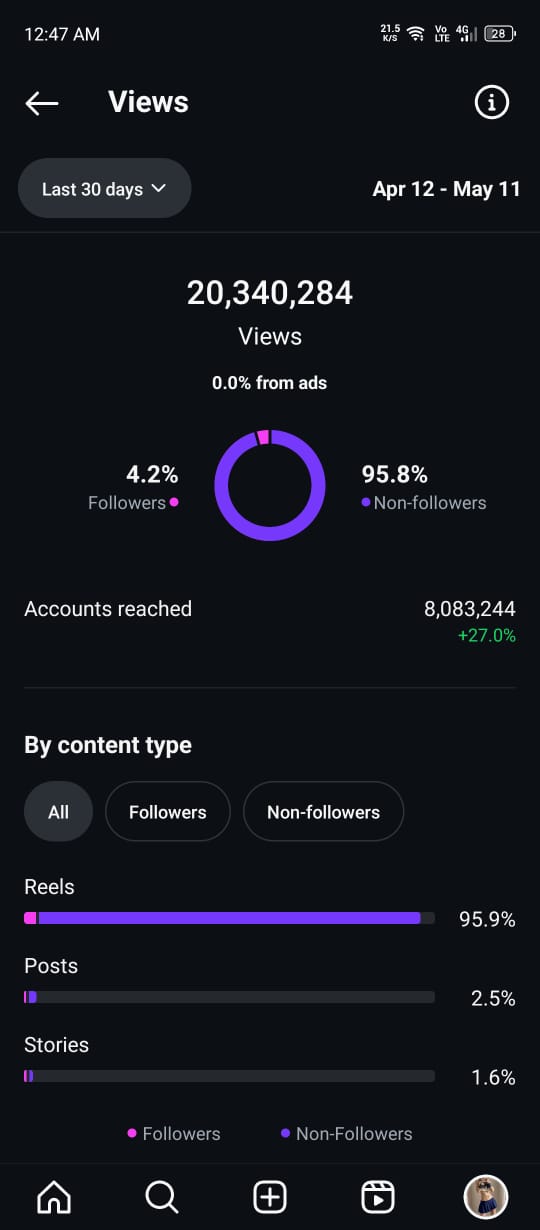
Task: Open the Accounts reached row
Action: pyautogui.click(x=270, y=621)
